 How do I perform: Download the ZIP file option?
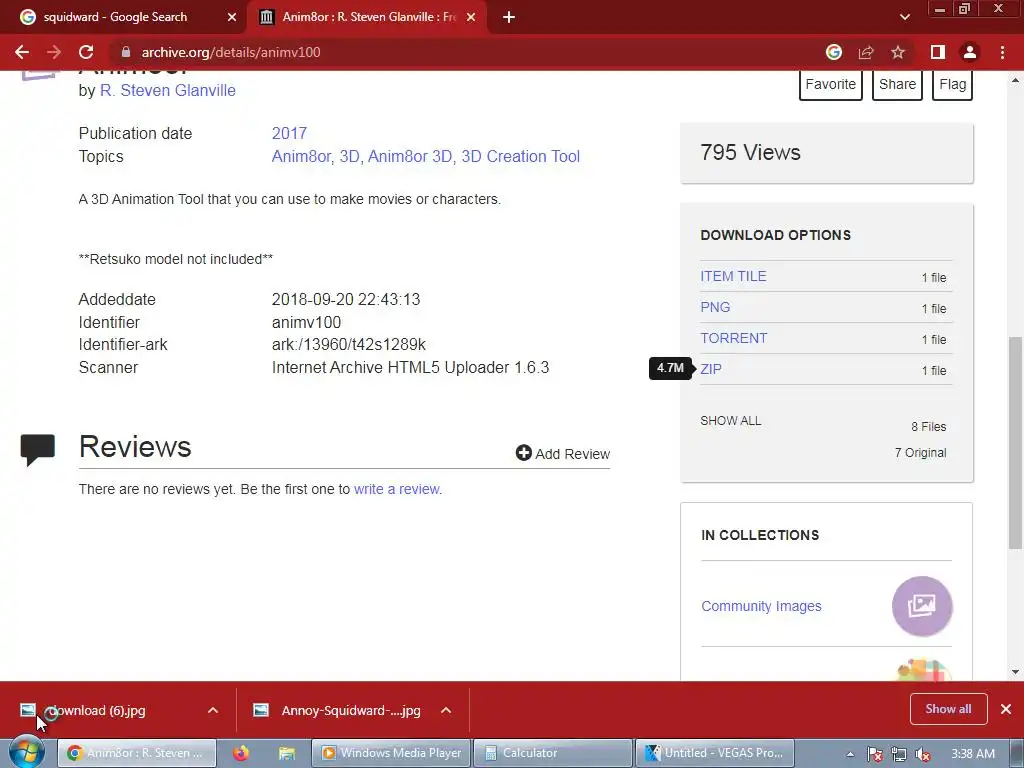pyautogui.click(x=711, y=369)
